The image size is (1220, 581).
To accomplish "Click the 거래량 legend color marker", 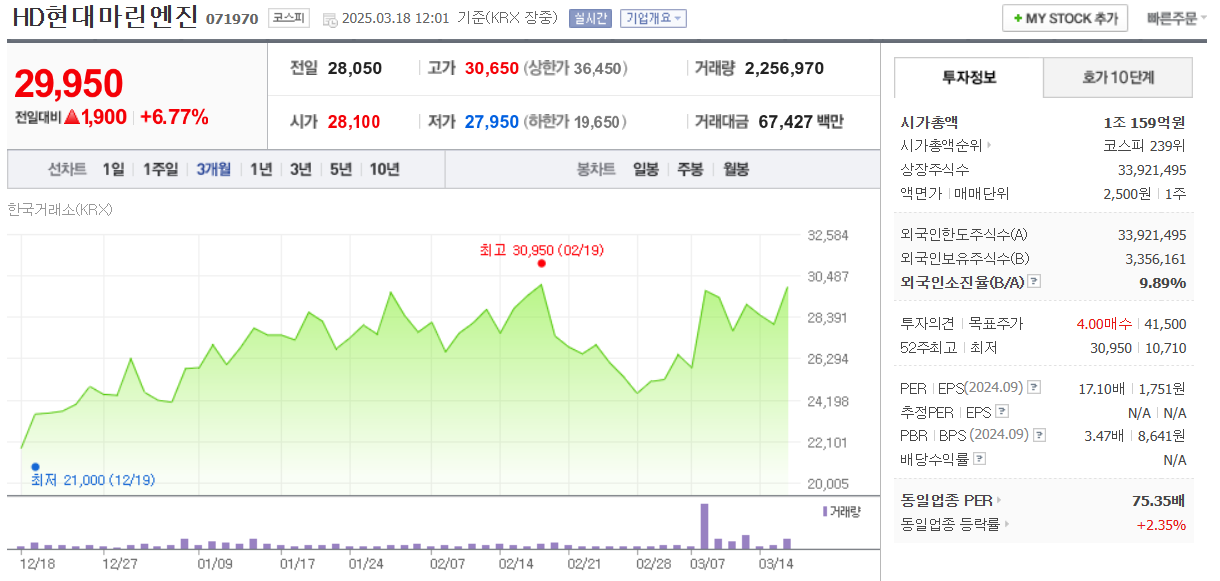I will click(x=825, y=511).
